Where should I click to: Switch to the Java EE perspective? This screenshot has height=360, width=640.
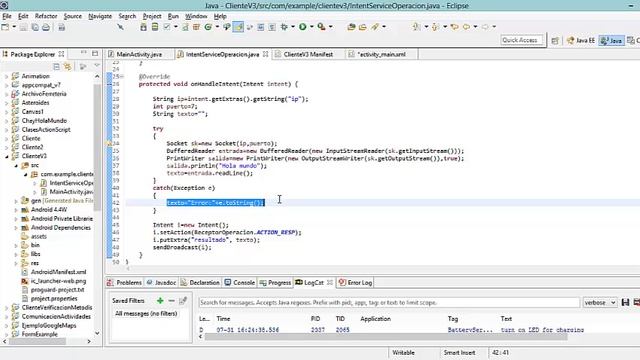[581, 40]
